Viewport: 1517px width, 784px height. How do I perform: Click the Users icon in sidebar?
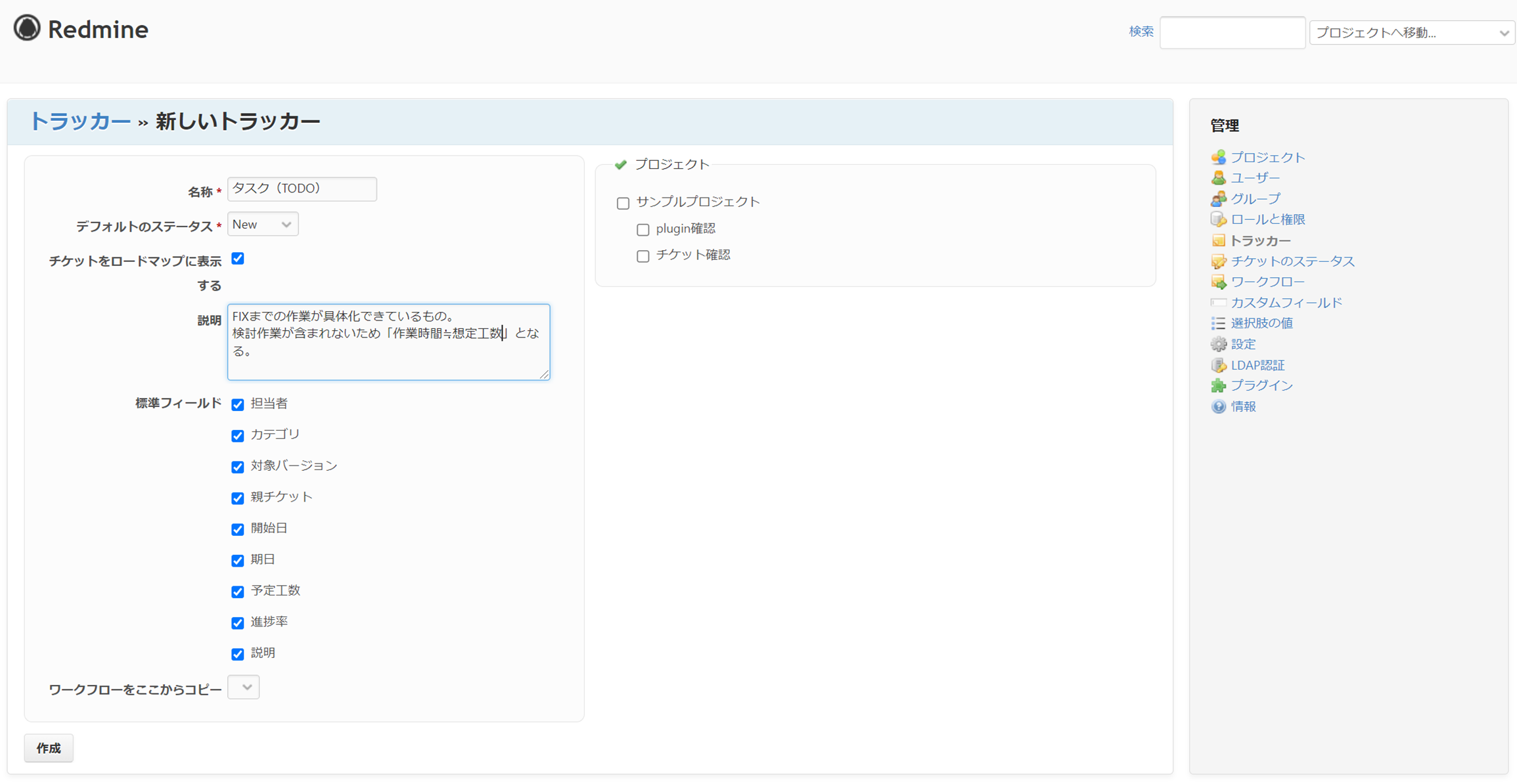(x=1218, y=178)
